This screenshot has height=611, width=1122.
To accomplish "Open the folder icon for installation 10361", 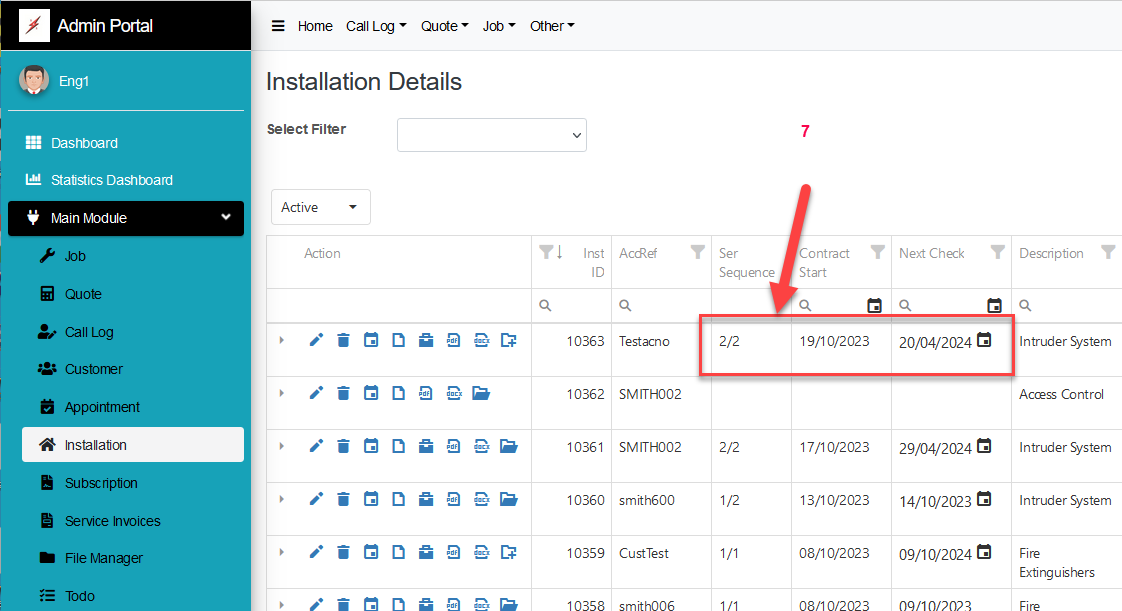I will click(x=509, y=446).
